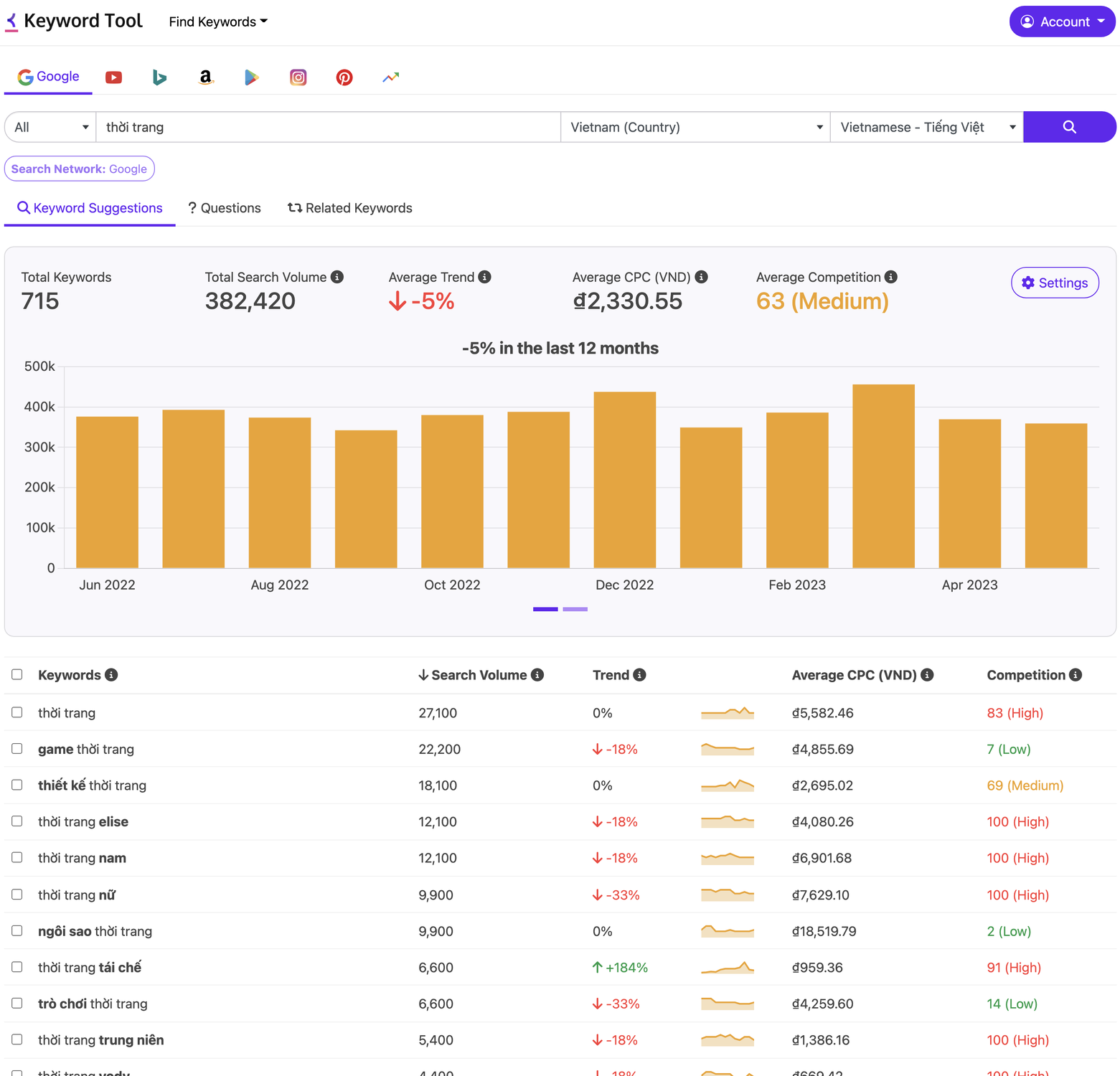Click the đ18,519.79 CPC value
The height and width of the screenshot is (1076, 1120).
pyautogui.click(x=824, y=931)
